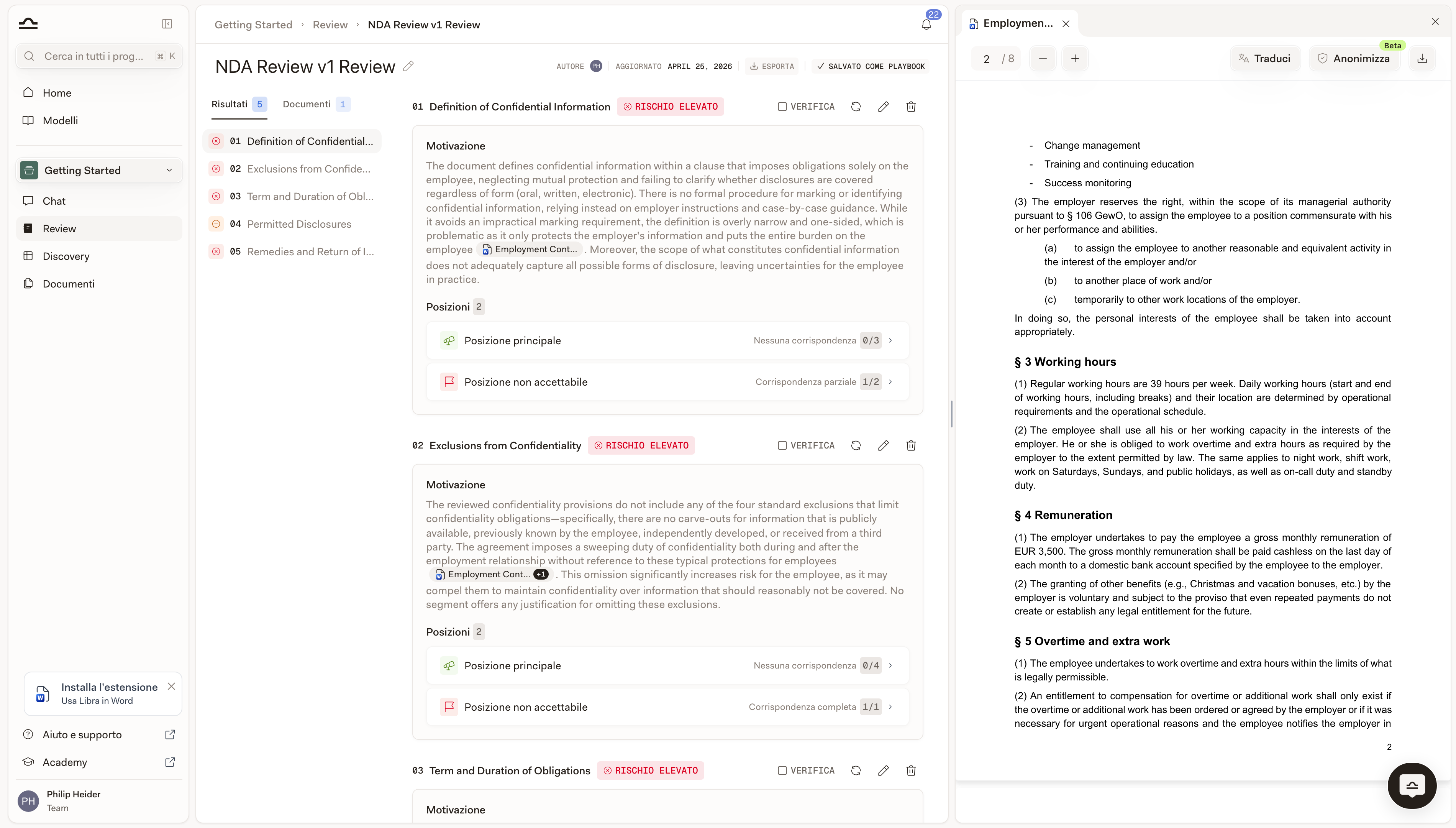1456x828 pixels.
Task: Select result 02 Exclusions from Confide
Action: pos(292,169)
